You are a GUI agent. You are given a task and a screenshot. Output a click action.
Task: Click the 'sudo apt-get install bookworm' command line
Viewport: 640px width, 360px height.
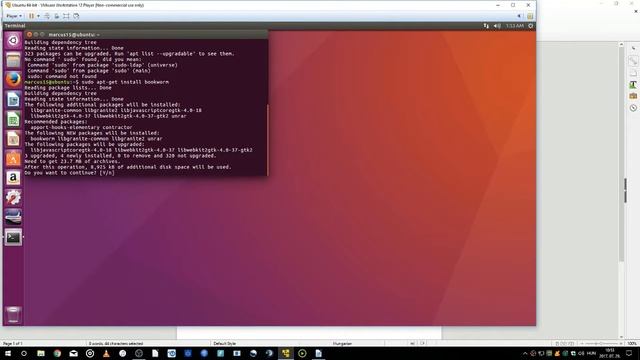point(124,82)
